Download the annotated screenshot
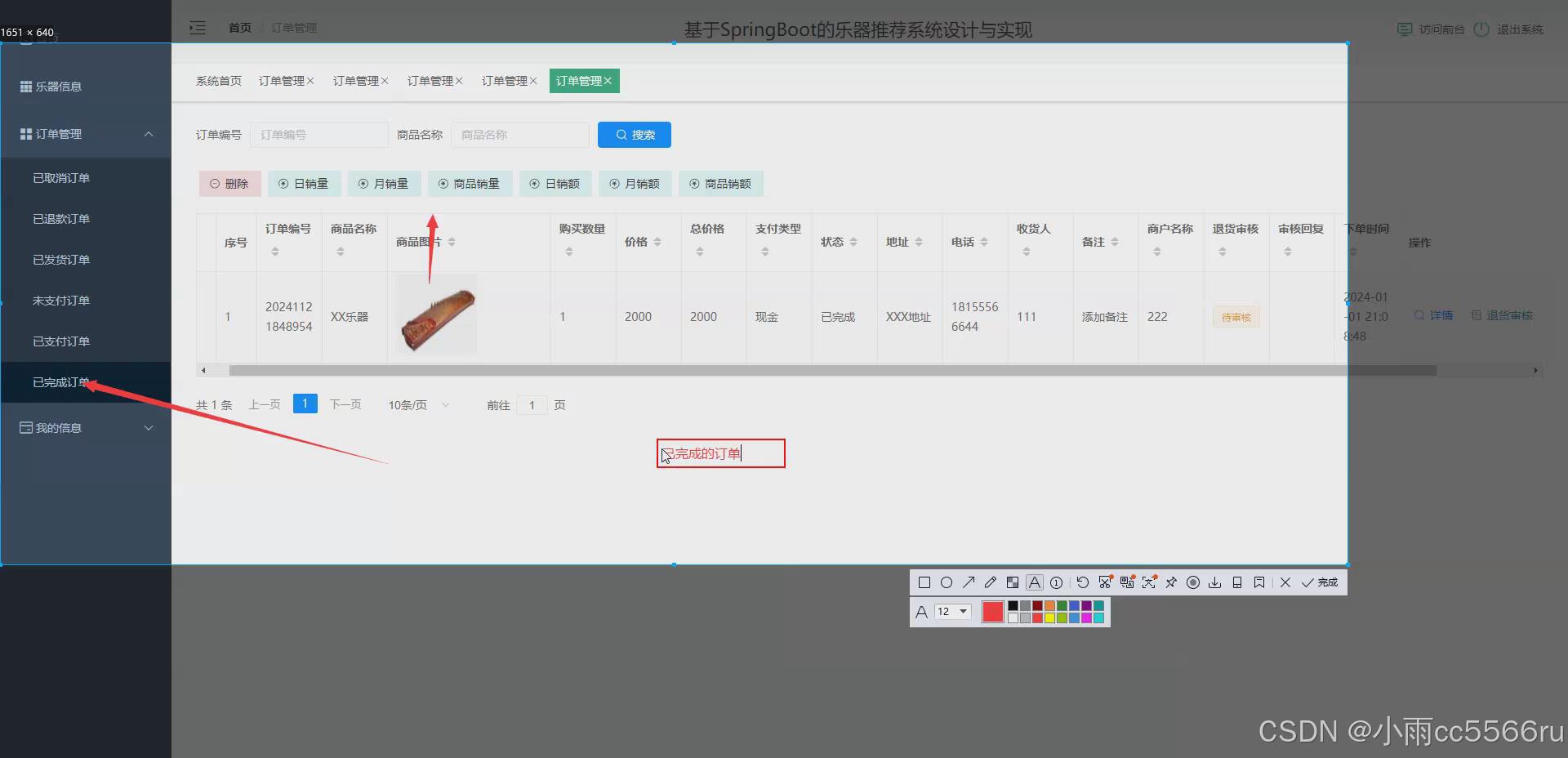The width and height of the screenshot is (1568, 758). coord(1215,582)
